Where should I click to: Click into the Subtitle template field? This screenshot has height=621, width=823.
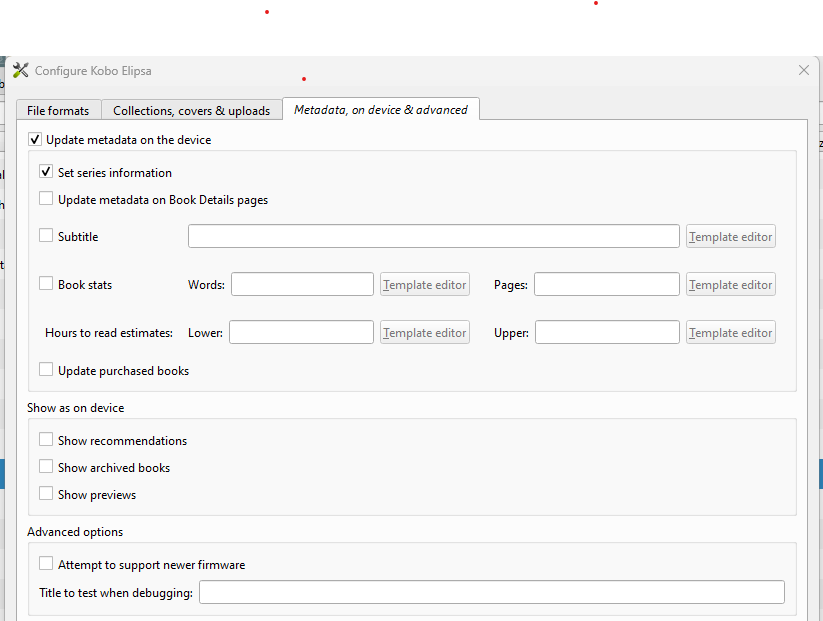[434, 236]
